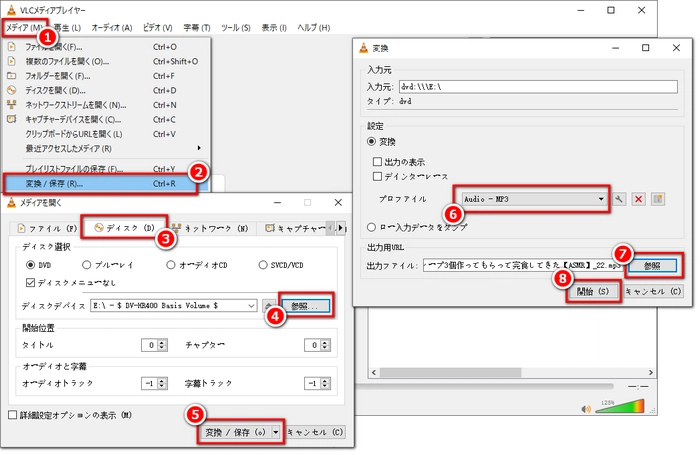Click the folder icon for フォルダーを開く
The width and height of the screenshot is (700, 455).
pos(12,75)
